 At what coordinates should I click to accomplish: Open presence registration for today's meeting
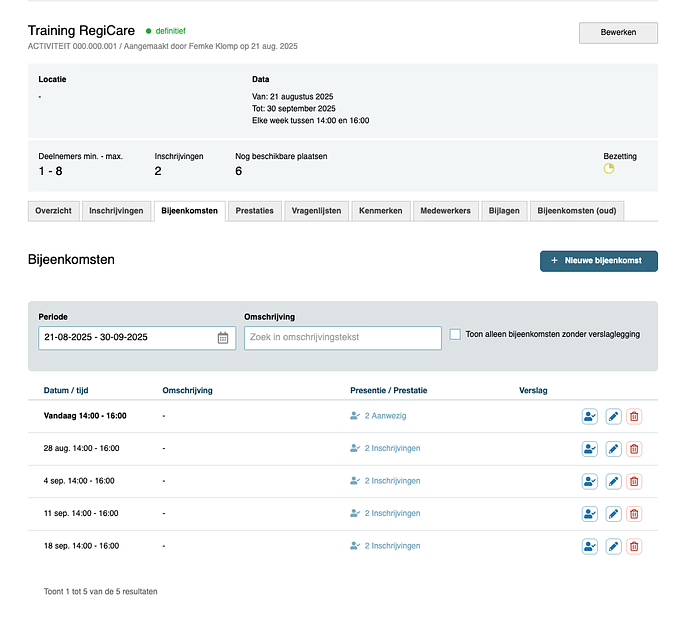[x=590, y=416]
